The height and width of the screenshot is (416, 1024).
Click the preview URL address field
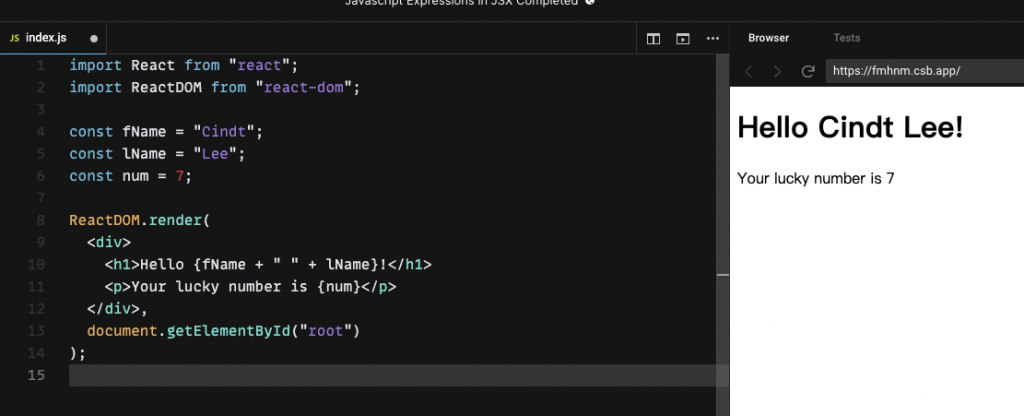tap(925, 71)
